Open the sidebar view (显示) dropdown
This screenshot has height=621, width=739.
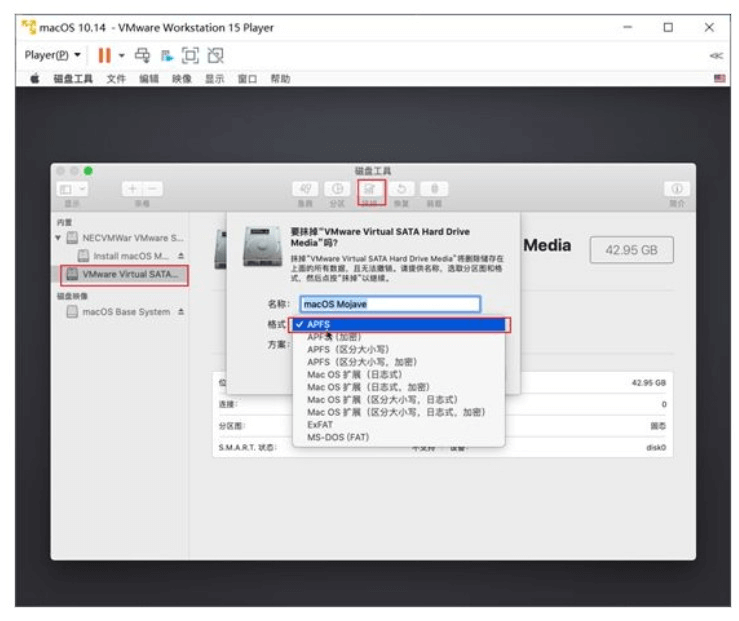tap(72, 188)
